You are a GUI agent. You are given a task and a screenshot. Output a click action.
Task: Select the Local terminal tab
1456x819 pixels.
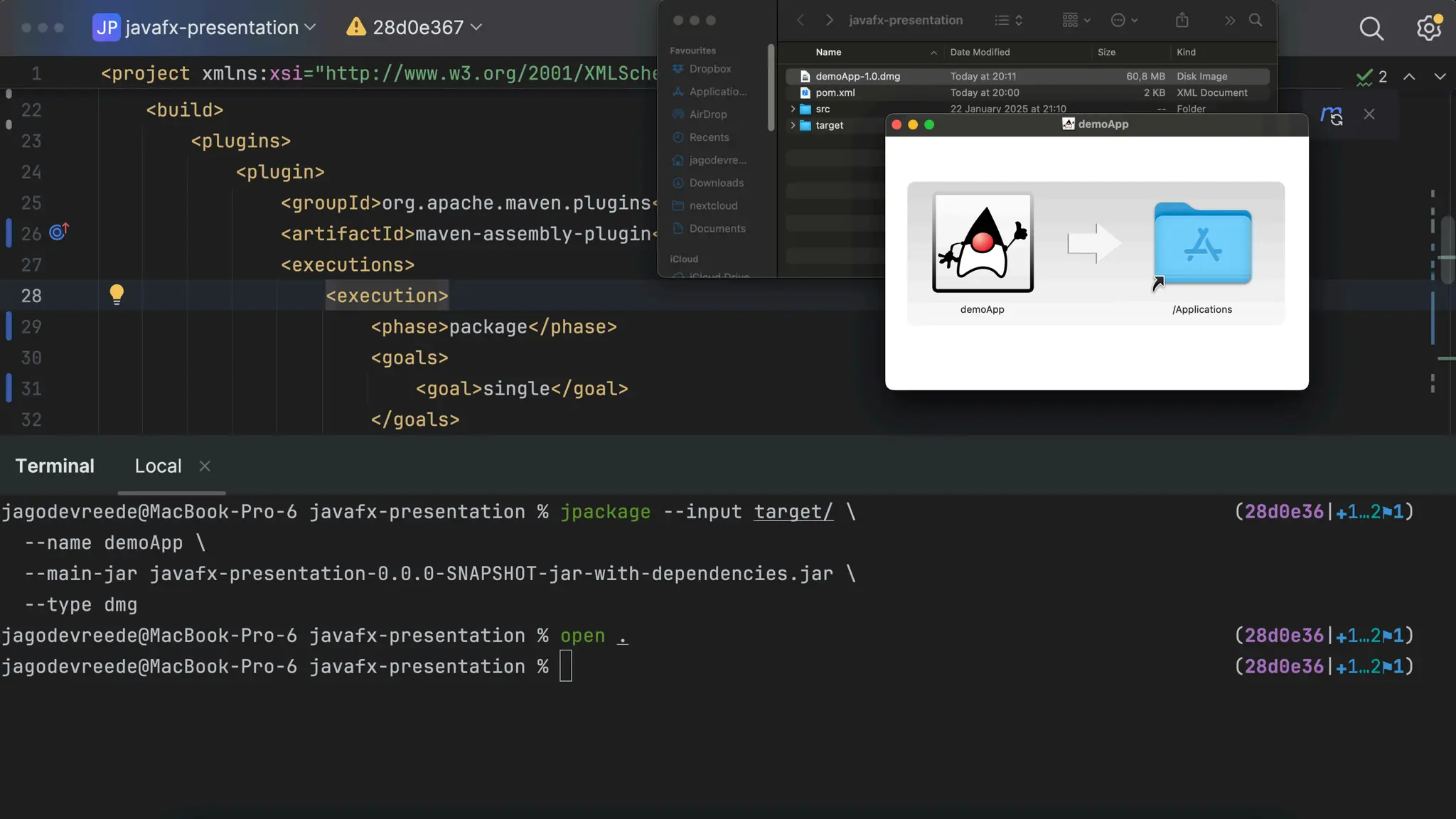pyautogui.click(x=158, y=466)
